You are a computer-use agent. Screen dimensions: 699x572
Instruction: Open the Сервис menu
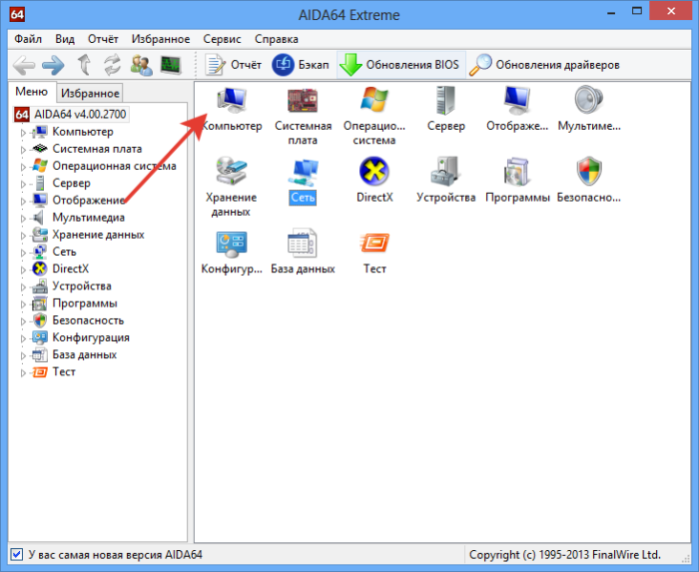coord(222,39)
